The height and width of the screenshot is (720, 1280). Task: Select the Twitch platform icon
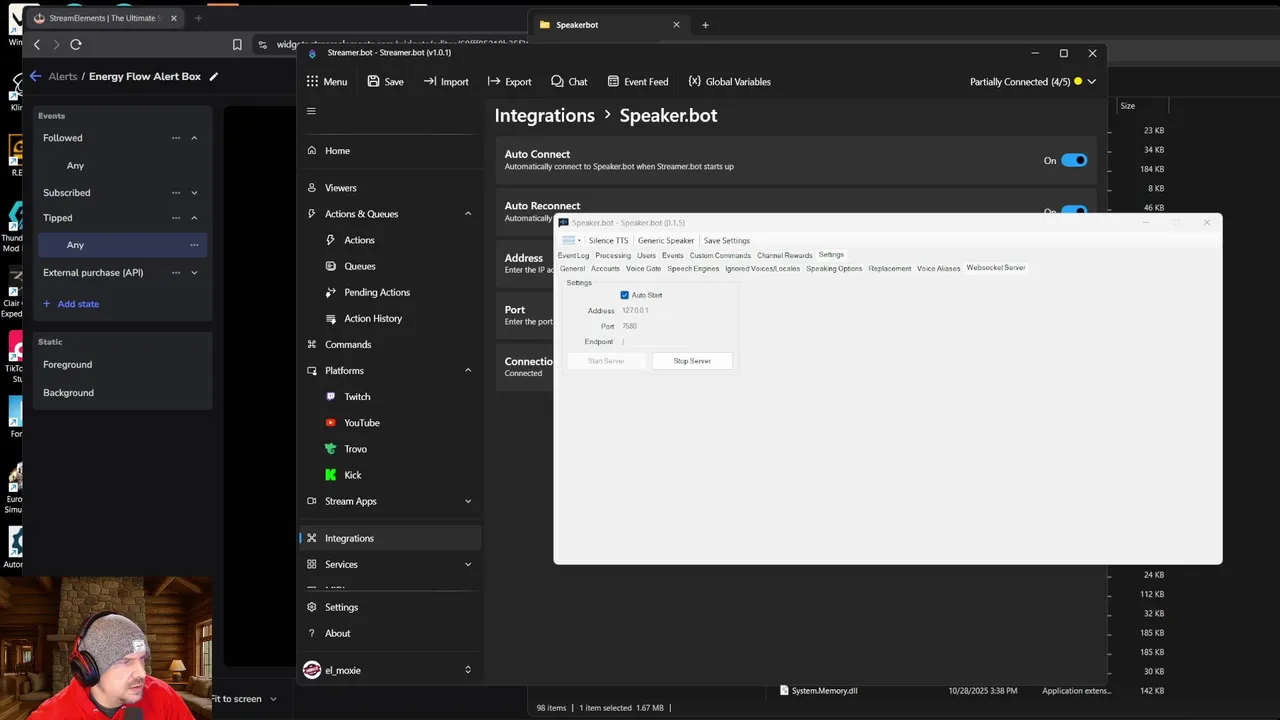tap(331, 397)
